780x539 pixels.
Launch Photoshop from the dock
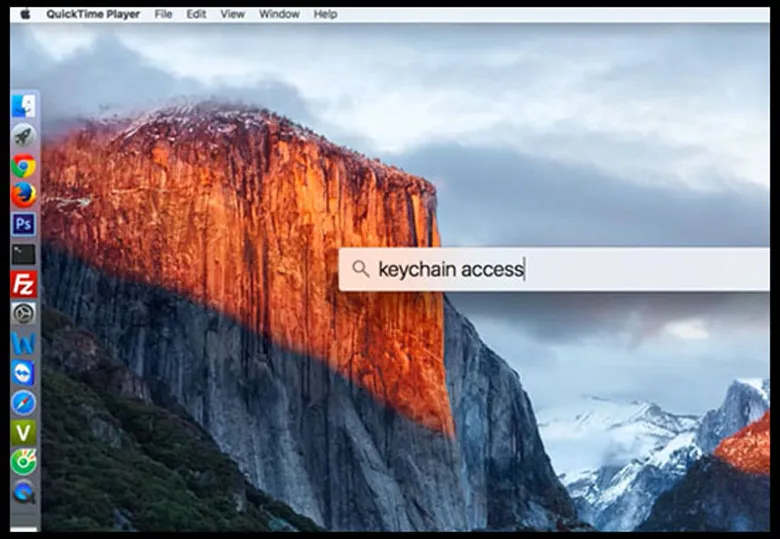[24, 224]
